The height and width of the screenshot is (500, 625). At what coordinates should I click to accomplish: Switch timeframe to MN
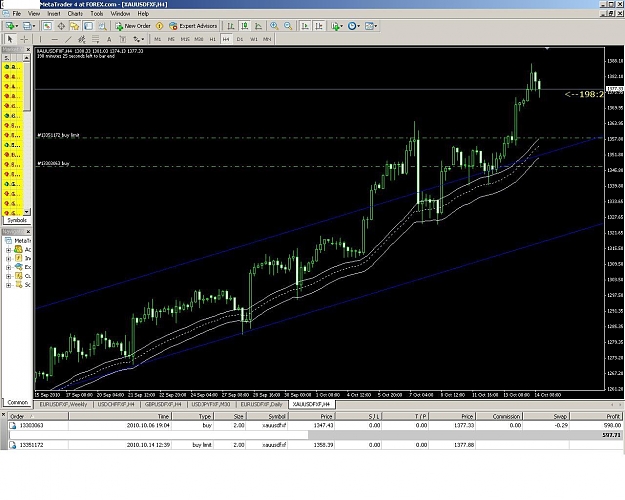[x=267, y=39]
